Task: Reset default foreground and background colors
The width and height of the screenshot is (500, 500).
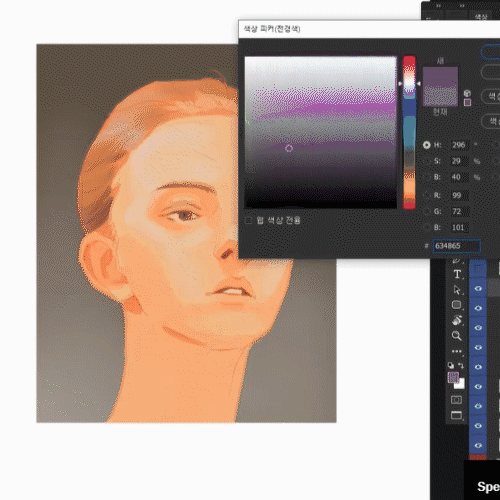Action: pos(451,365)
